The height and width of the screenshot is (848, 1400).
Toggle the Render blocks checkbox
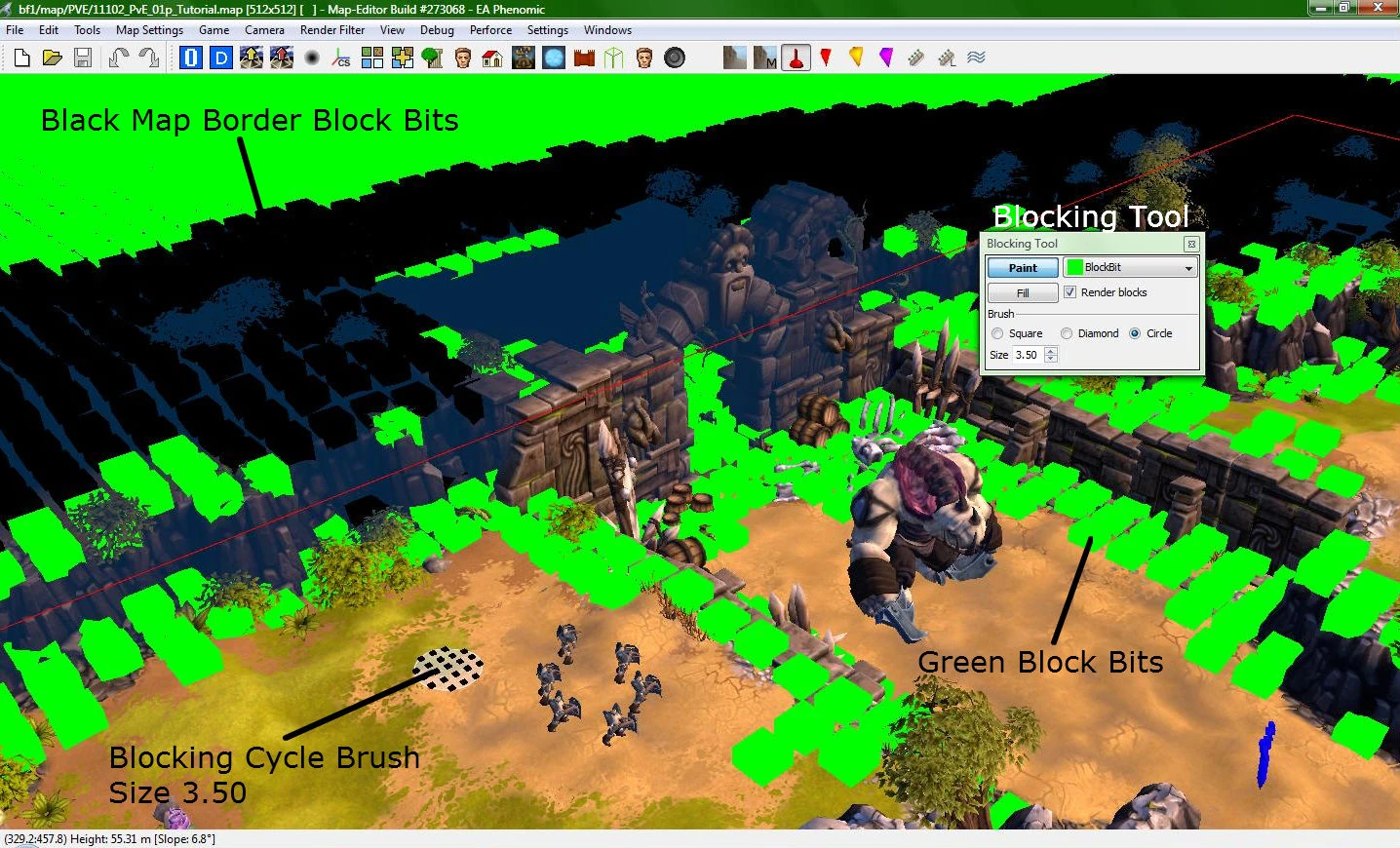coord(1069,292)
